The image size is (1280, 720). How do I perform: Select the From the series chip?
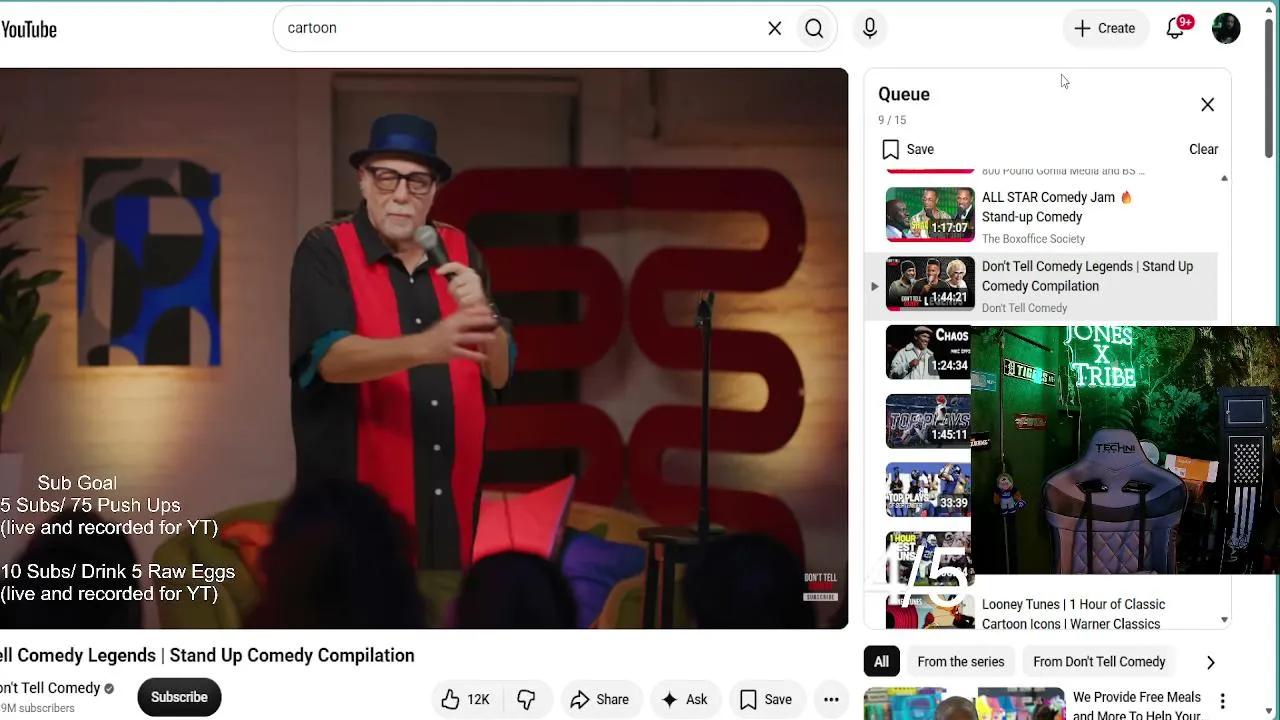click(x=961, y=662)
